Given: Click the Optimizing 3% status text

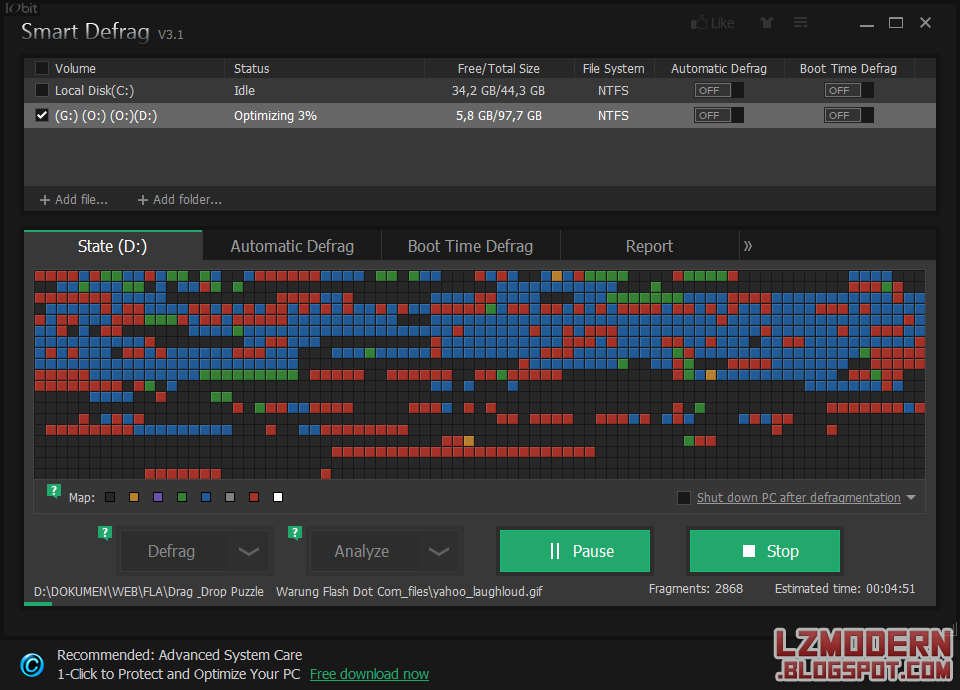Looking at the screenshot, I should point(275,116).
